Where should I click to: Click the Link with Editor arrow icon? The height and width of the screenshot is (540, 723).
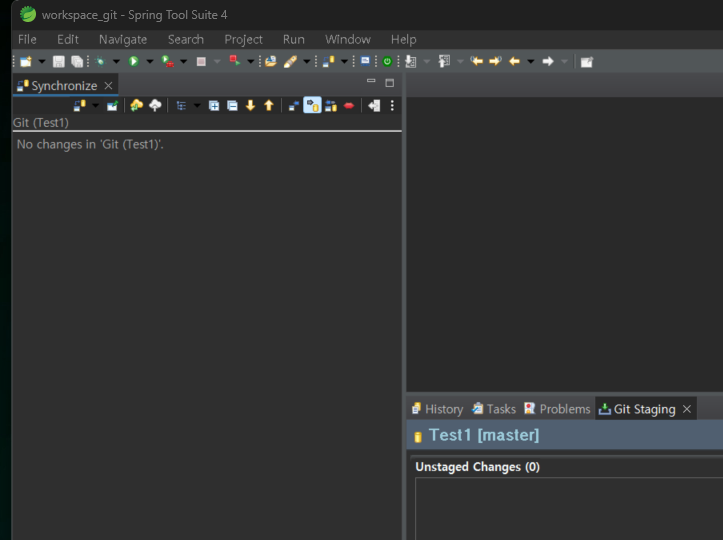point(374,106)
